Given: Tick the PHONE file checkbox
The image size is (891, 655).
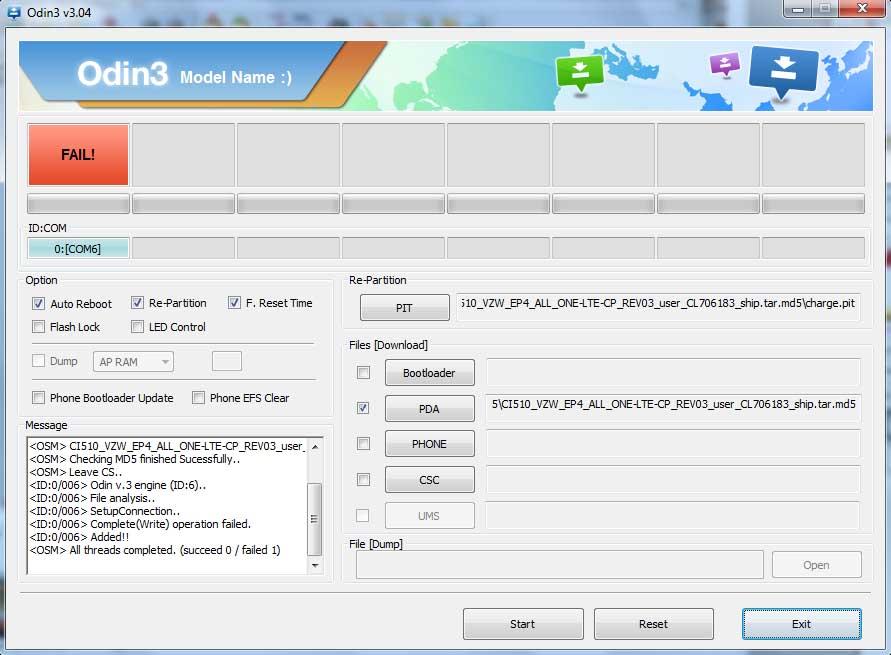Looking at the screenshot, I should tap(363, 444).
